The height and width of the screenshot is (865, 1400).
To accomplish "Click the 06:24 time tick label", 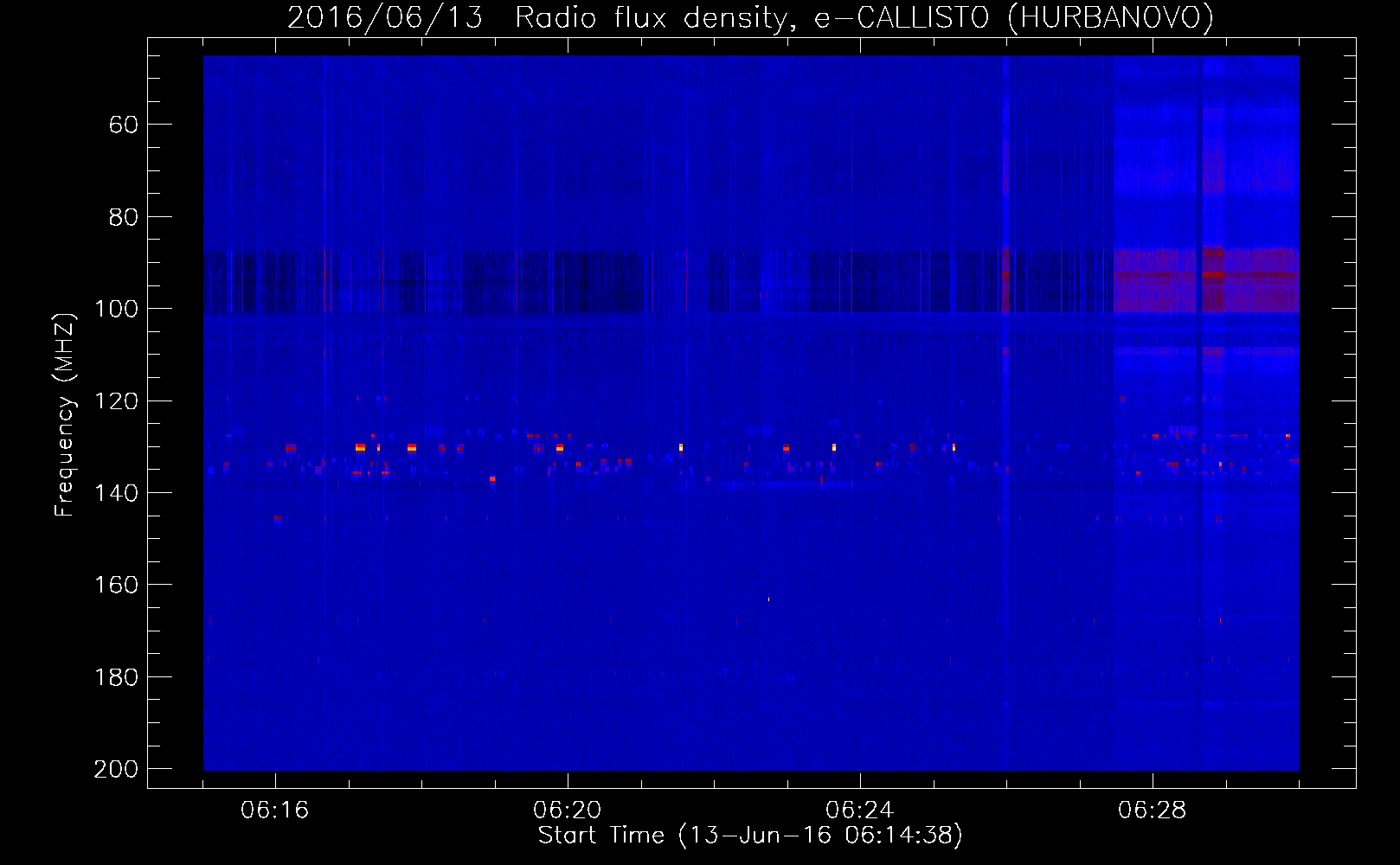I will 860,811.
